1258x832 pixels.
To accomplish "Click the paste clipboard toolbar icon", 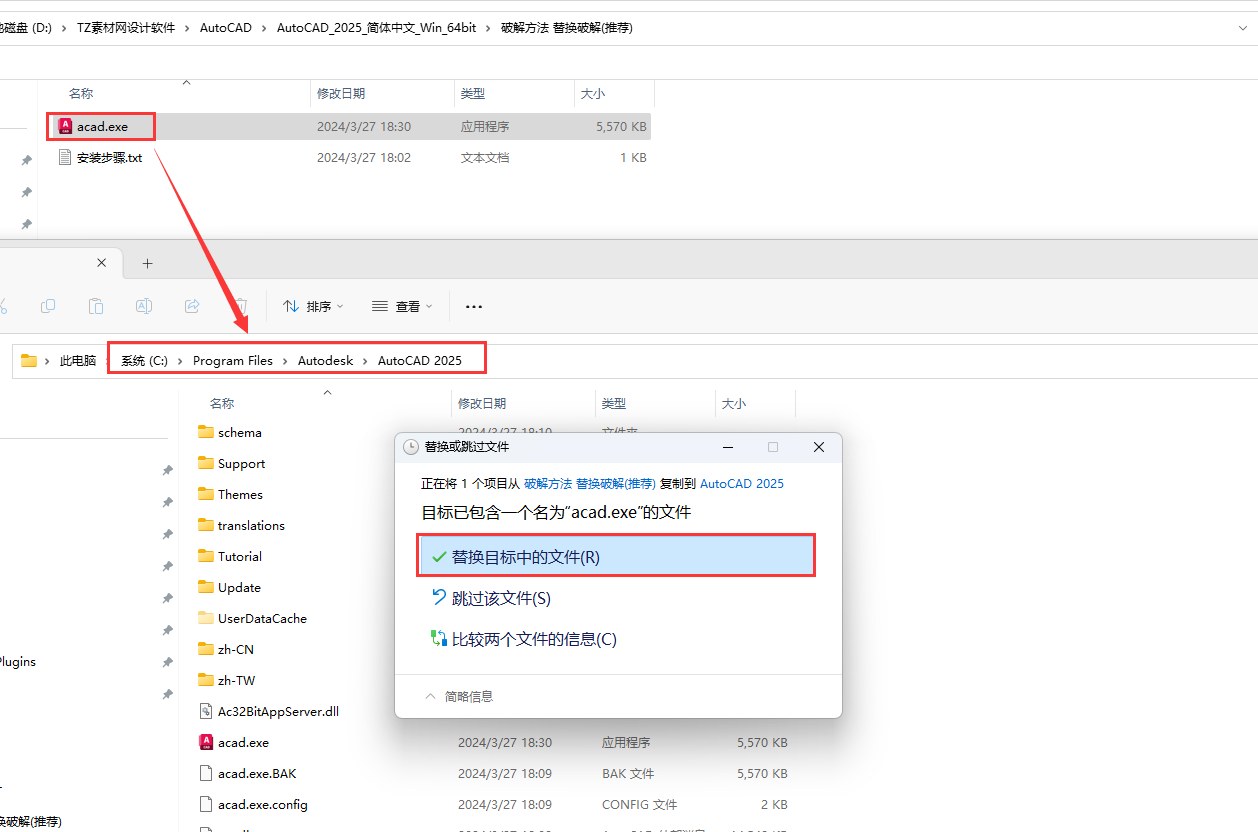I will tap(96, 306).
